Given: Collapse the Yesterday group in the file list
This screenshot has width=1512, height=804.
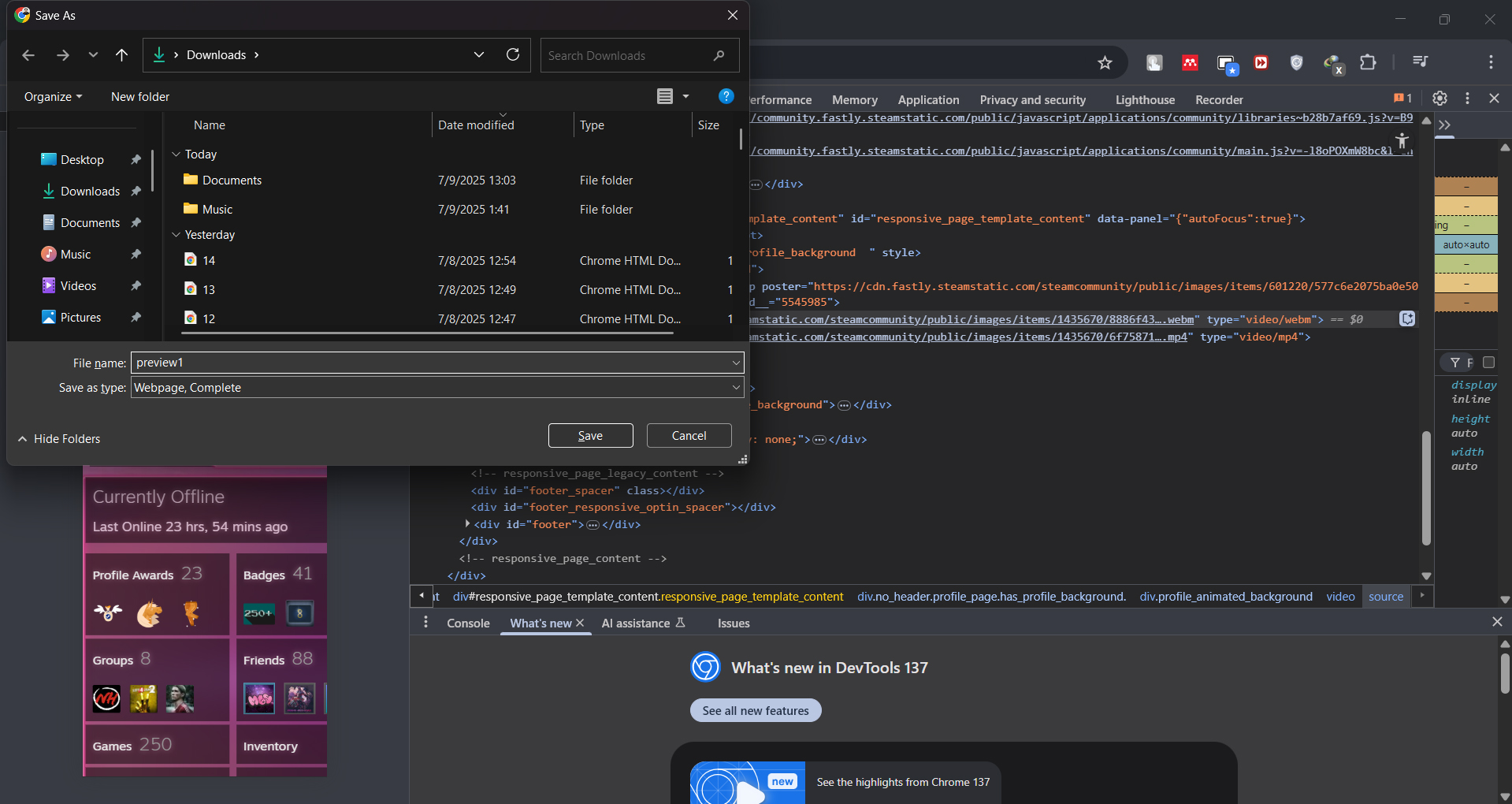Looking at the screenshot, I should pyautogui.click(x=176, y=235).
